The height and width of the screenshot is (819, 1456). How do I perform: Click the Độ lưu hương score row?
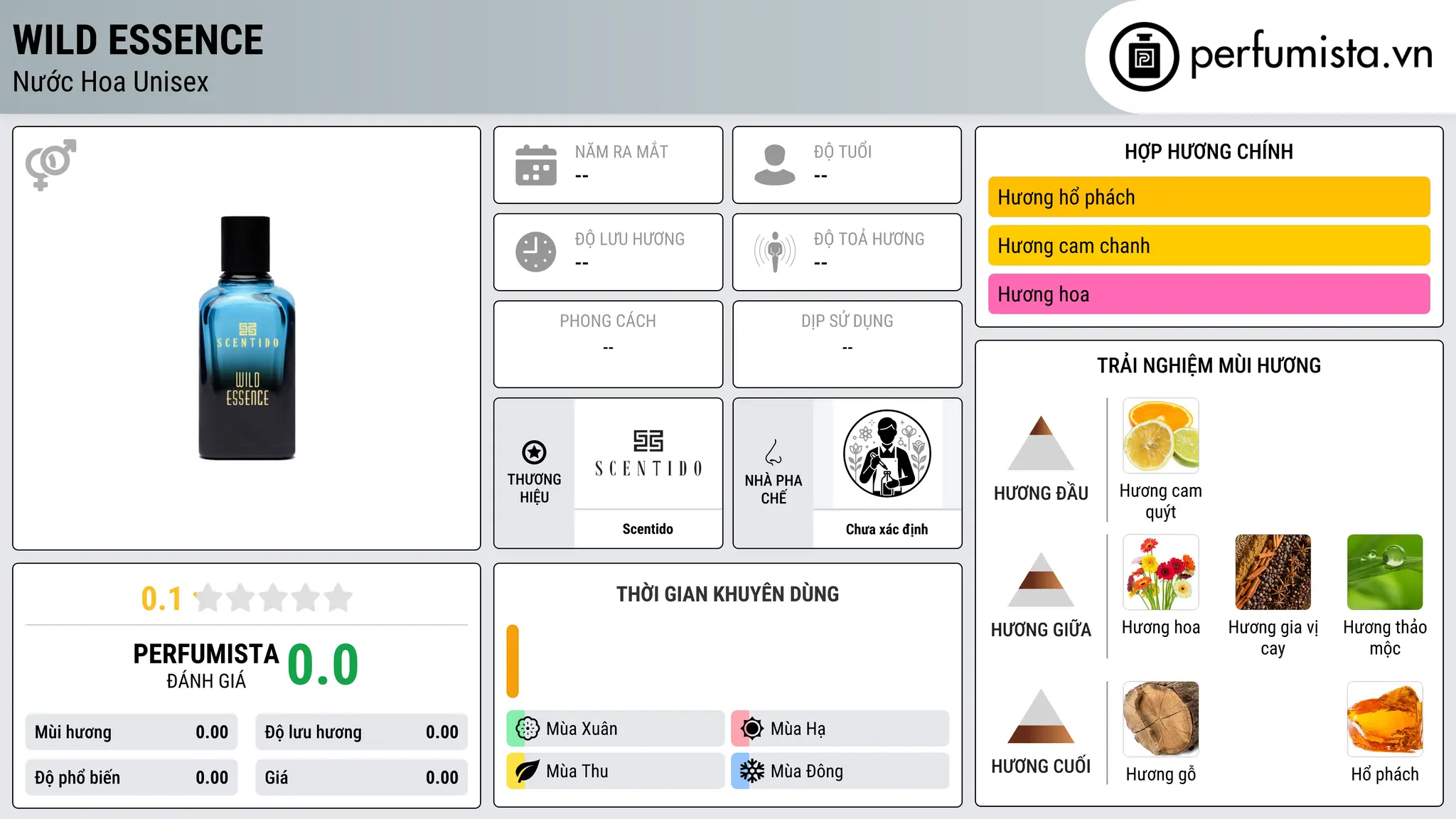(x=361, y=732)
